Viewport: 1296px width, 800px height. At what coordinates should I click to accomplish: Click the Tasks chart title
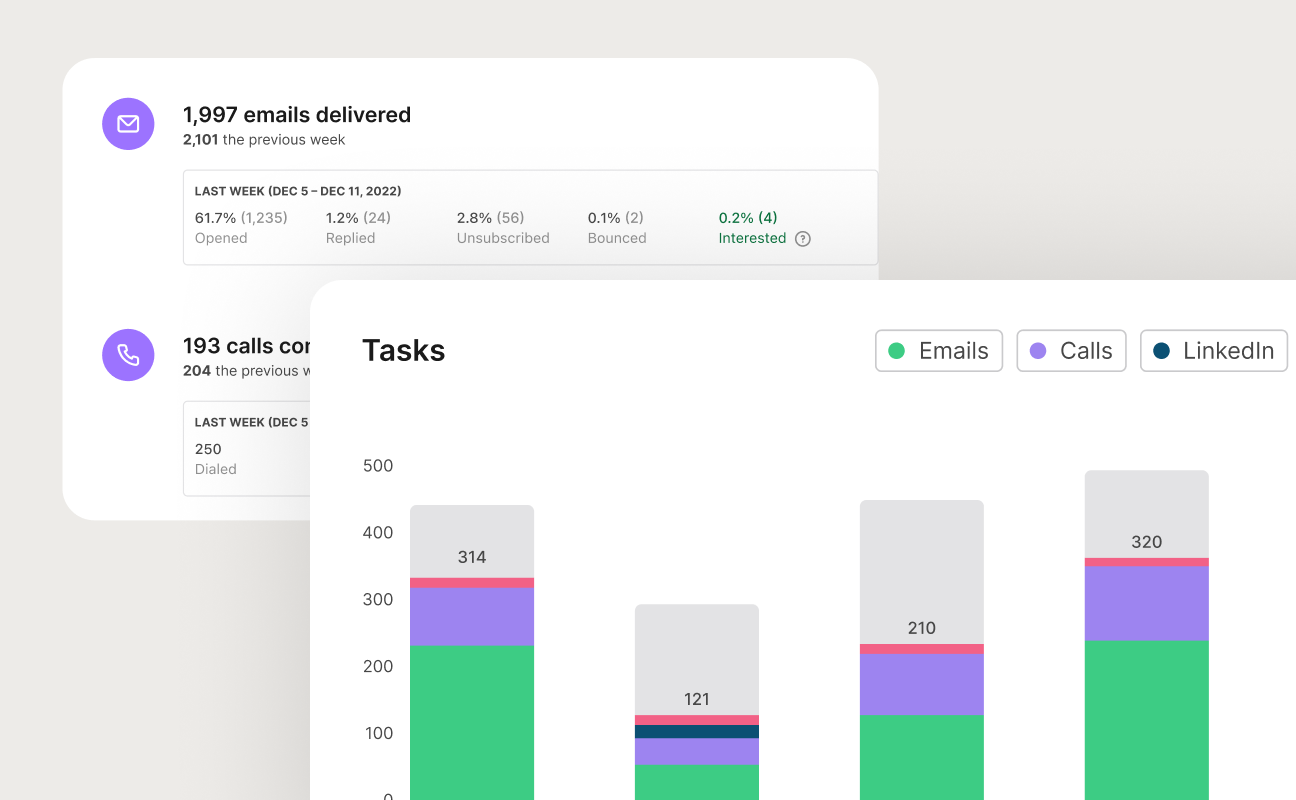403,351
